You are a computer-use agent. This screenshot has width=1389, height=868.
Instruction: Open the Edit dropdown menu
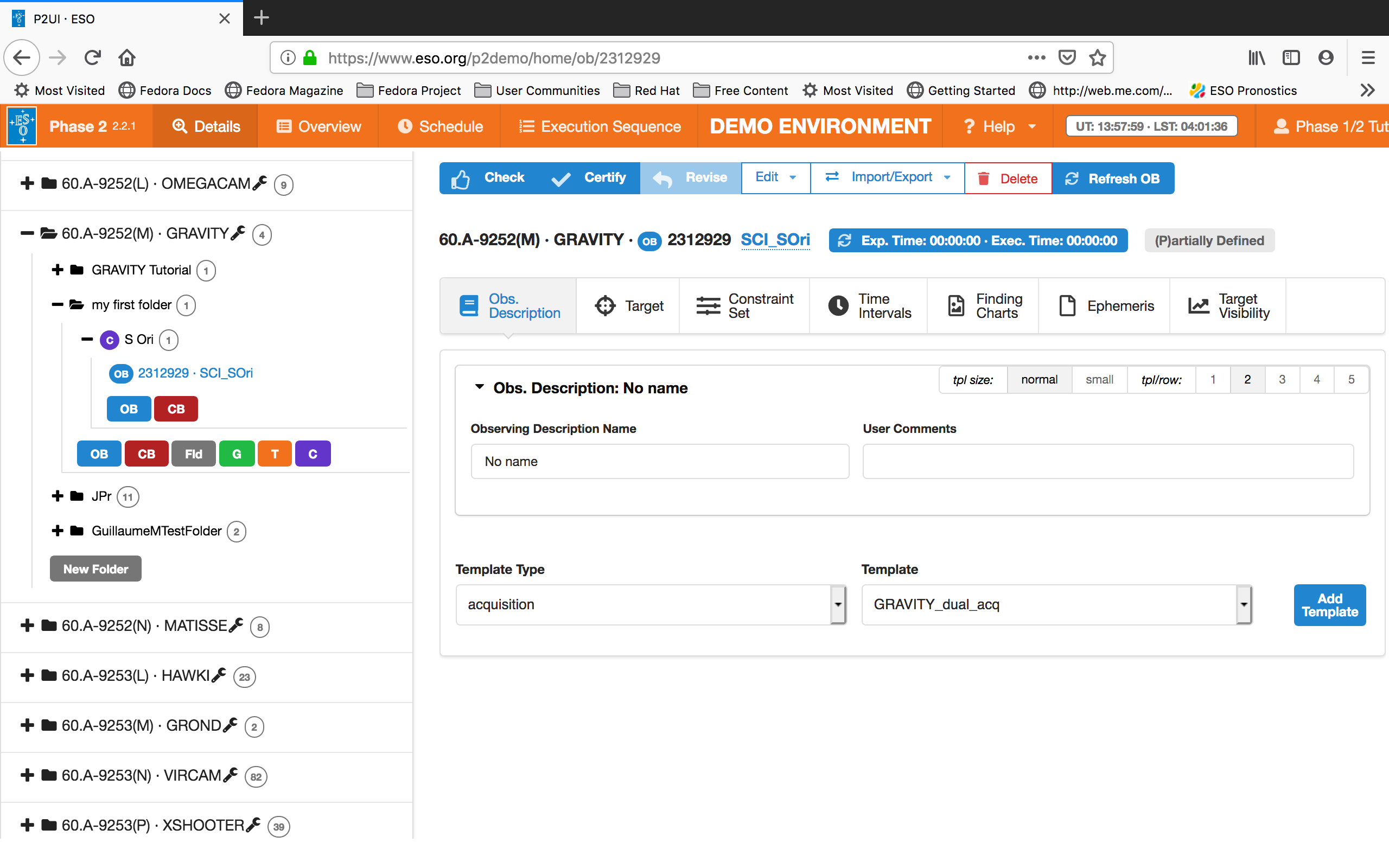775,177
